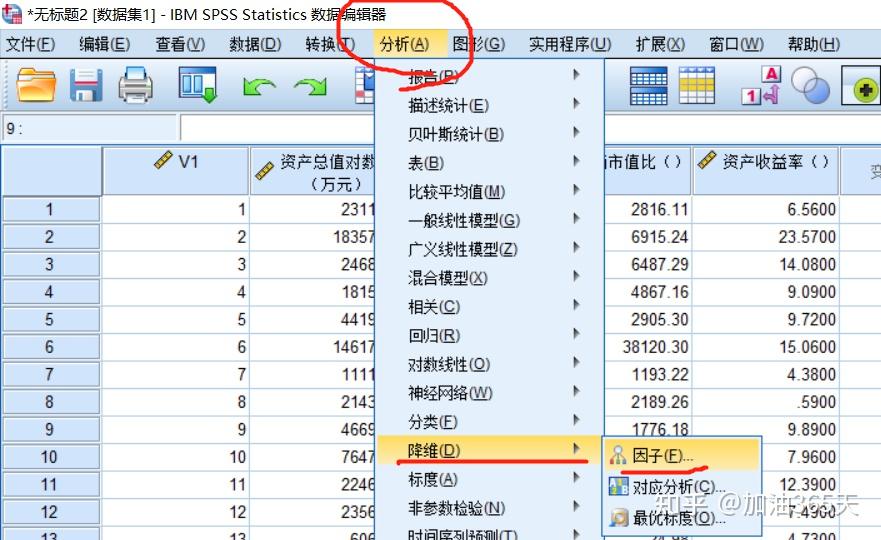Click ruler icon beside 资产收益率 column

707,160
